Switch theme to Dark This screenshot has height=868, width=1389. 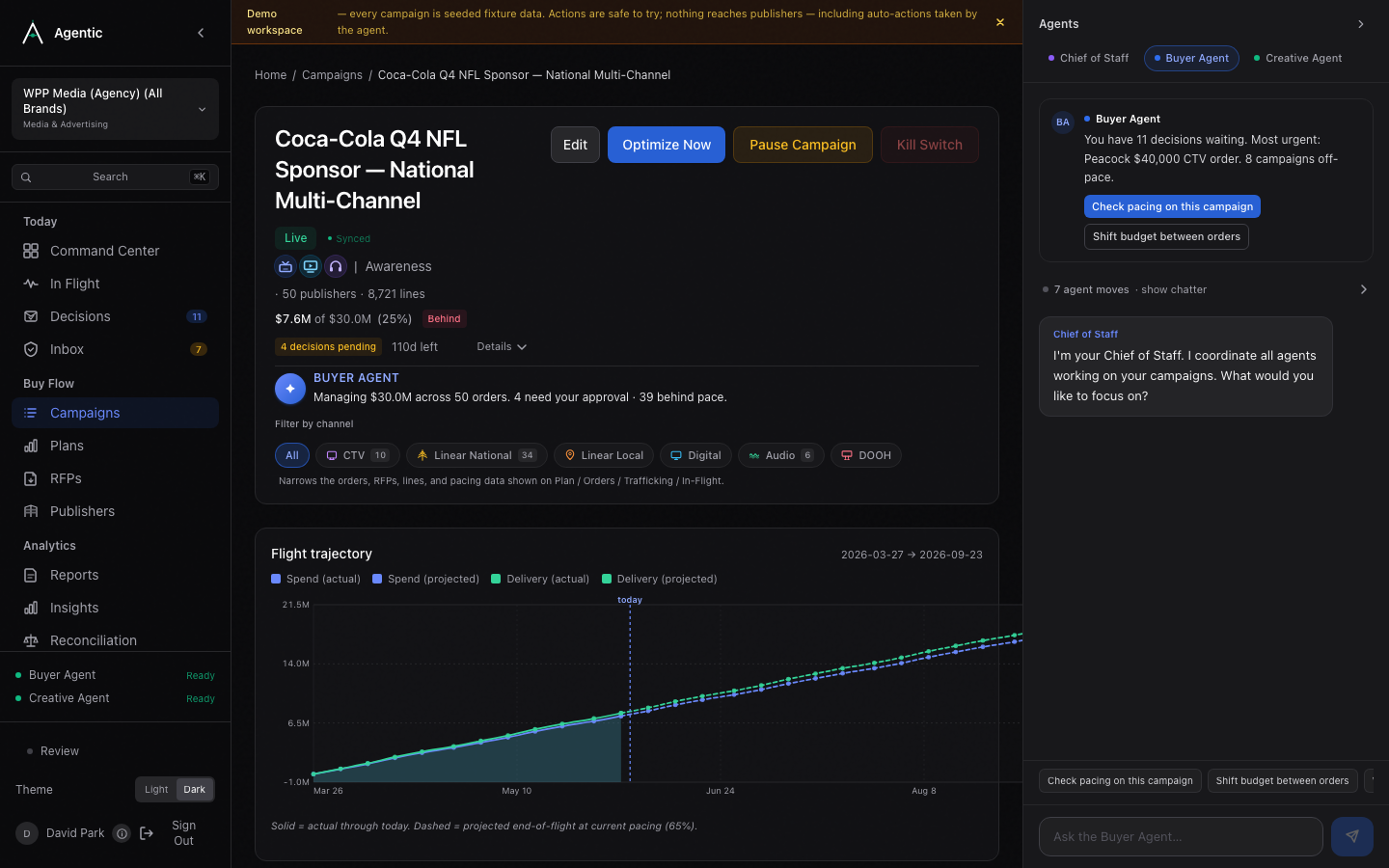tap(195, 789)
